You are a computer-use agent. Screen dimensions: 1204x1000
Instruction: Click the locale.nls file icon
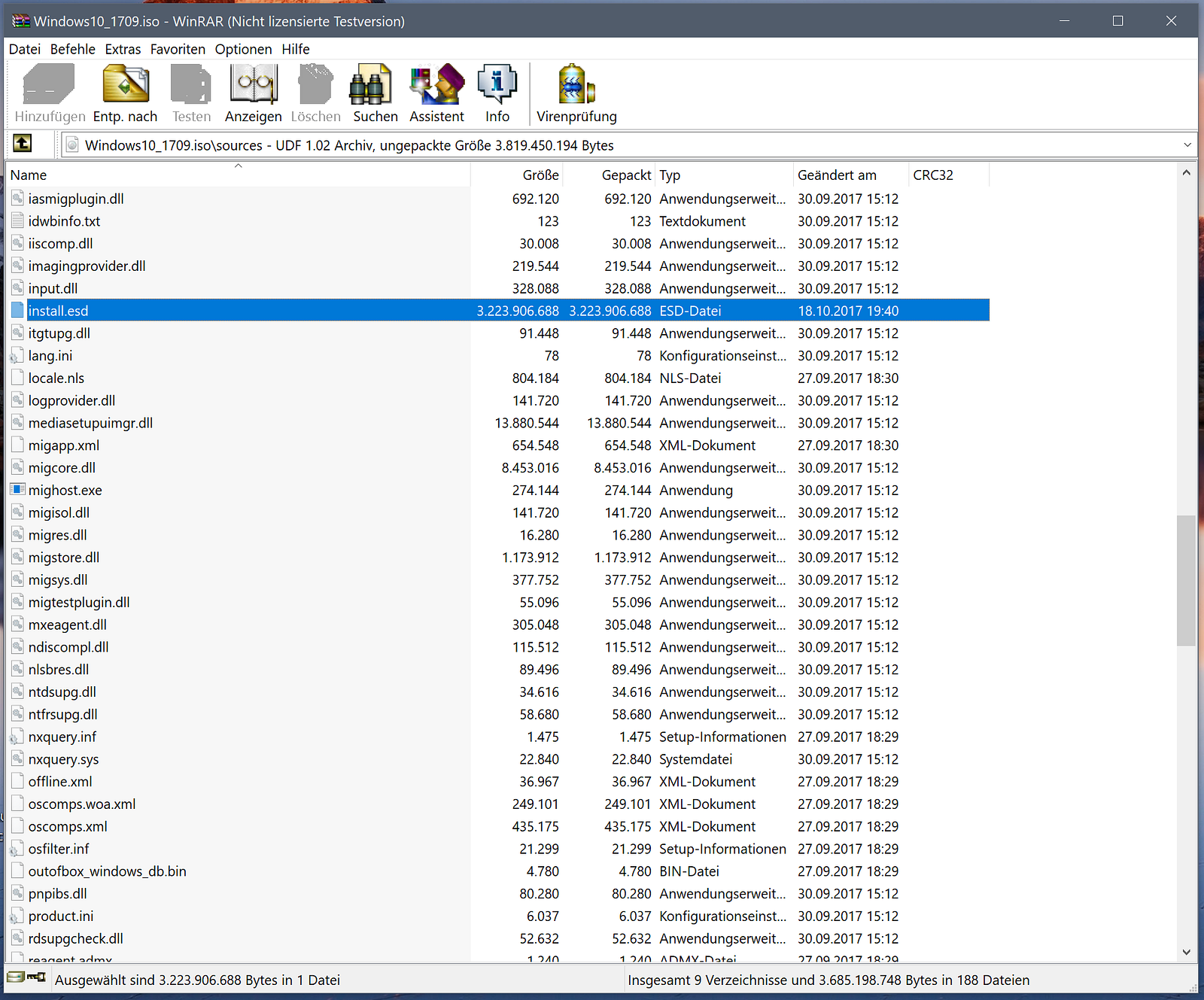[x=18, y=378]
